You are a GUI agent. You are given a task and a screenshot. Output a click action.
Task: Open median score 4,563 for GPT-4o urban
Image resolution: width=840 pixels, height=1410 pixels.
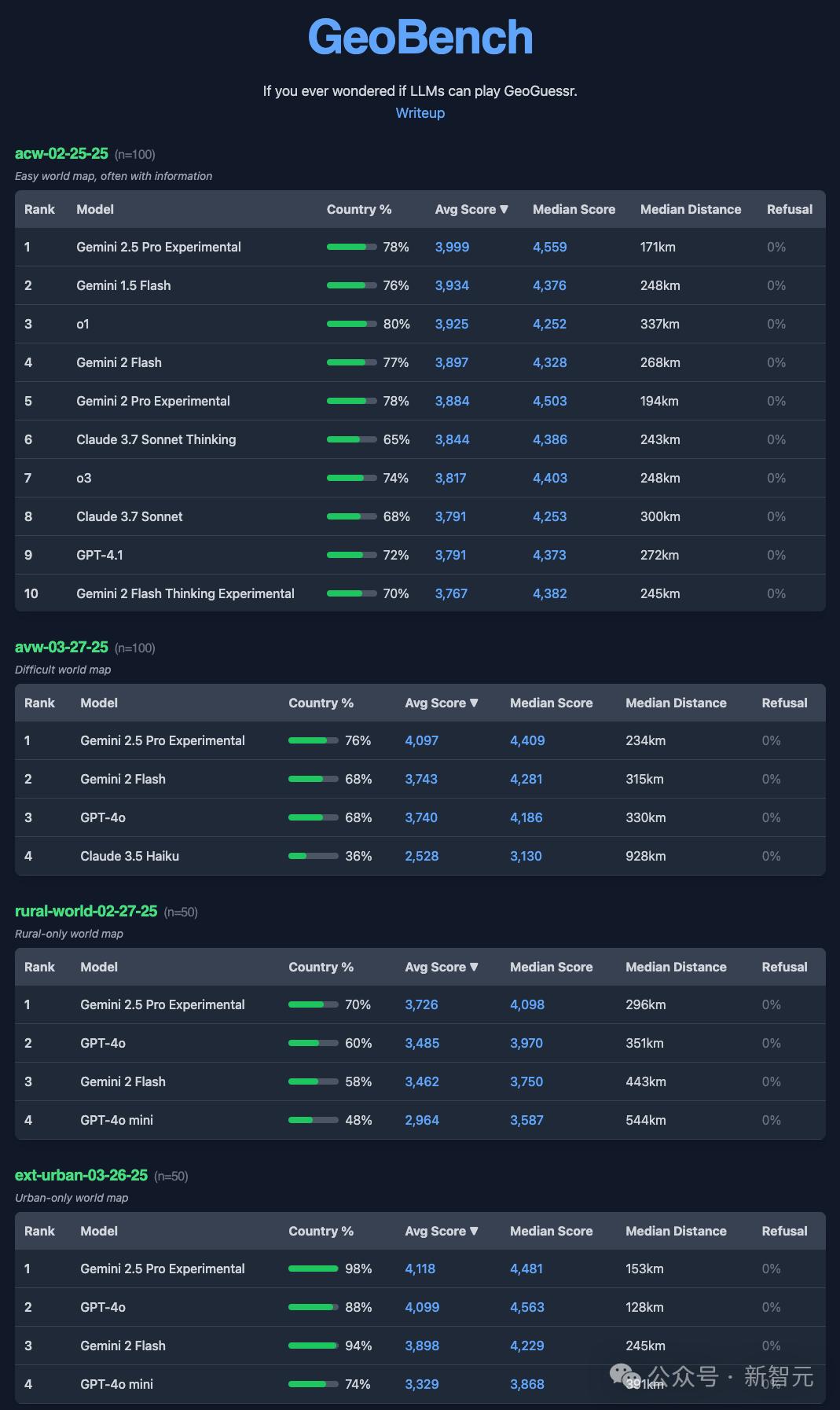(x=526, y=1307)
